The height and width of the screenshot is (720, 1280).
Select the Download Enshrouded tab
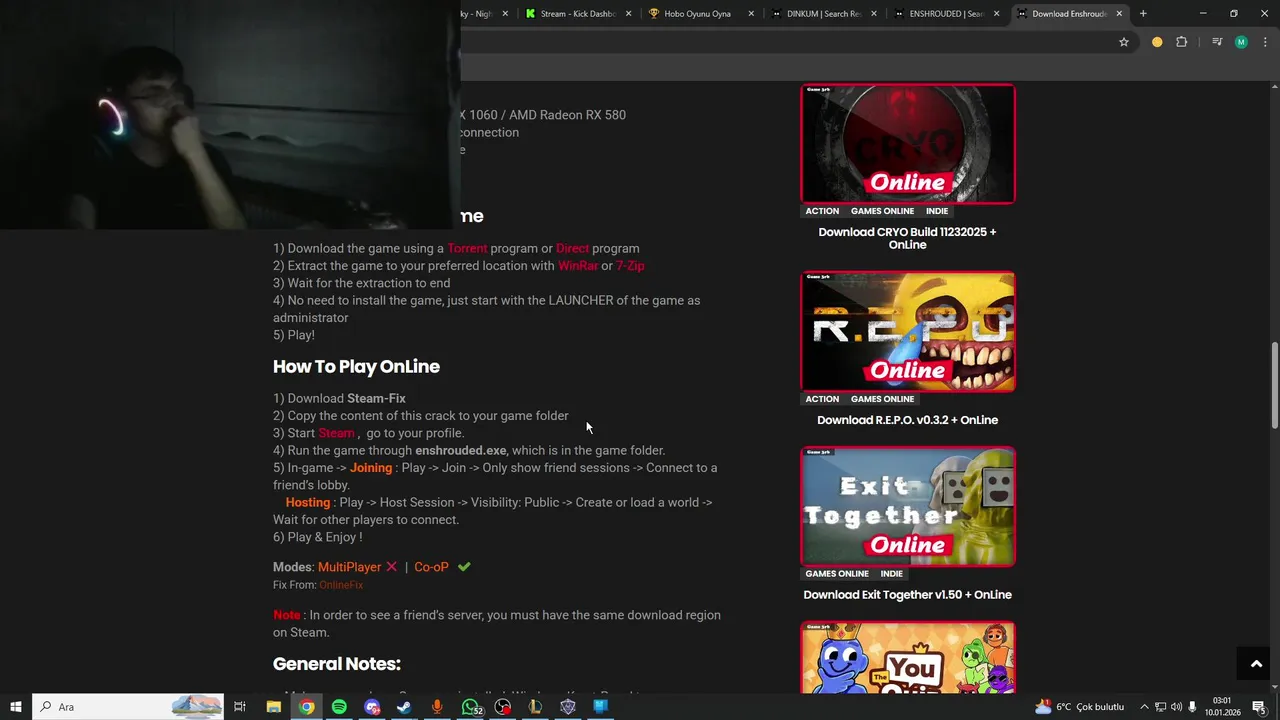[1068, 14]
